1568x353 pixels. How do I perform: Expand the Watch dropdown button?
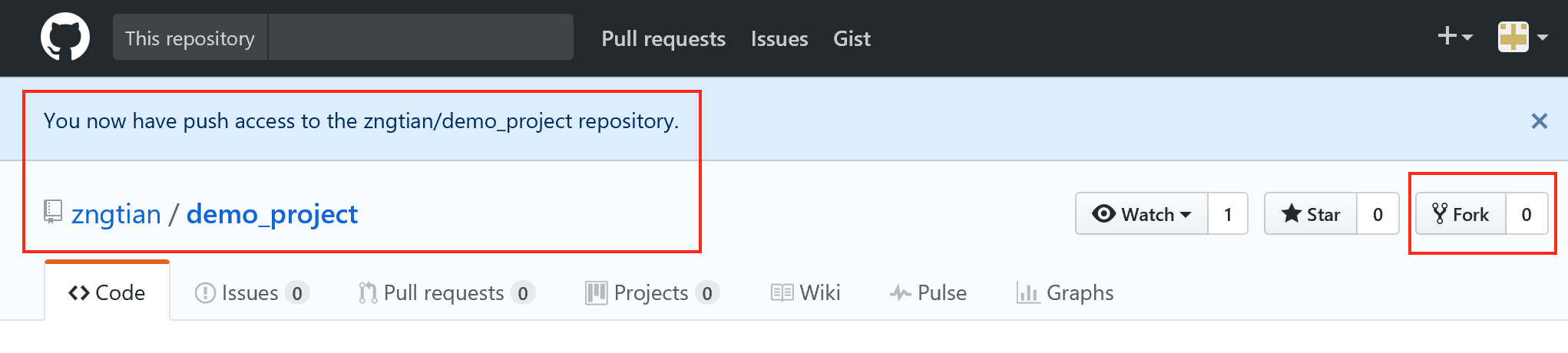[1142, 213]
